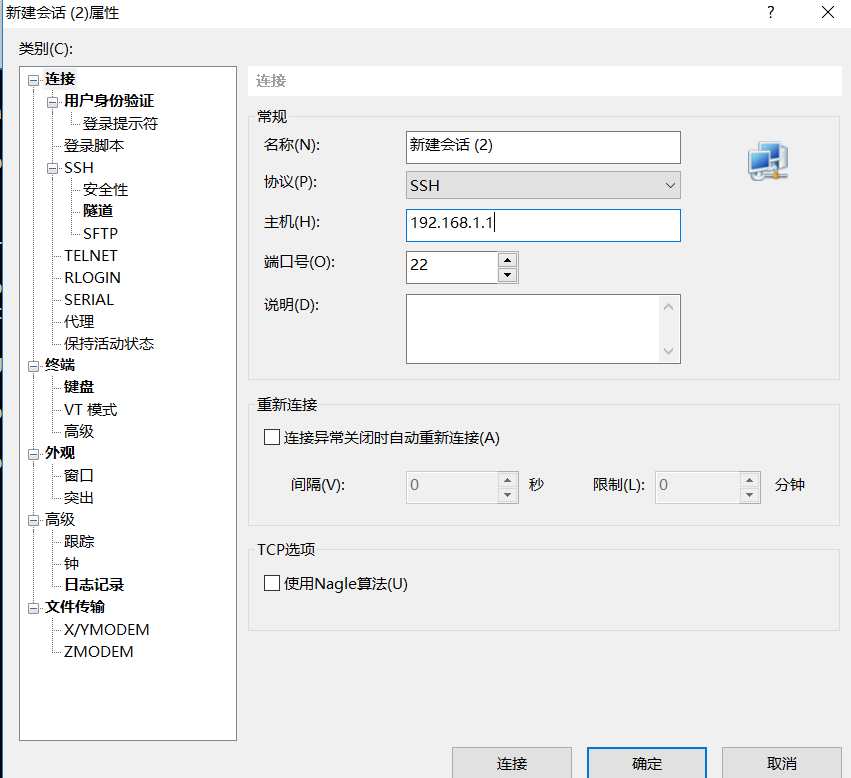This screenshot has width=851, height=778.
Task: Click the 主机 host input field
Action: tap(543, 225)
